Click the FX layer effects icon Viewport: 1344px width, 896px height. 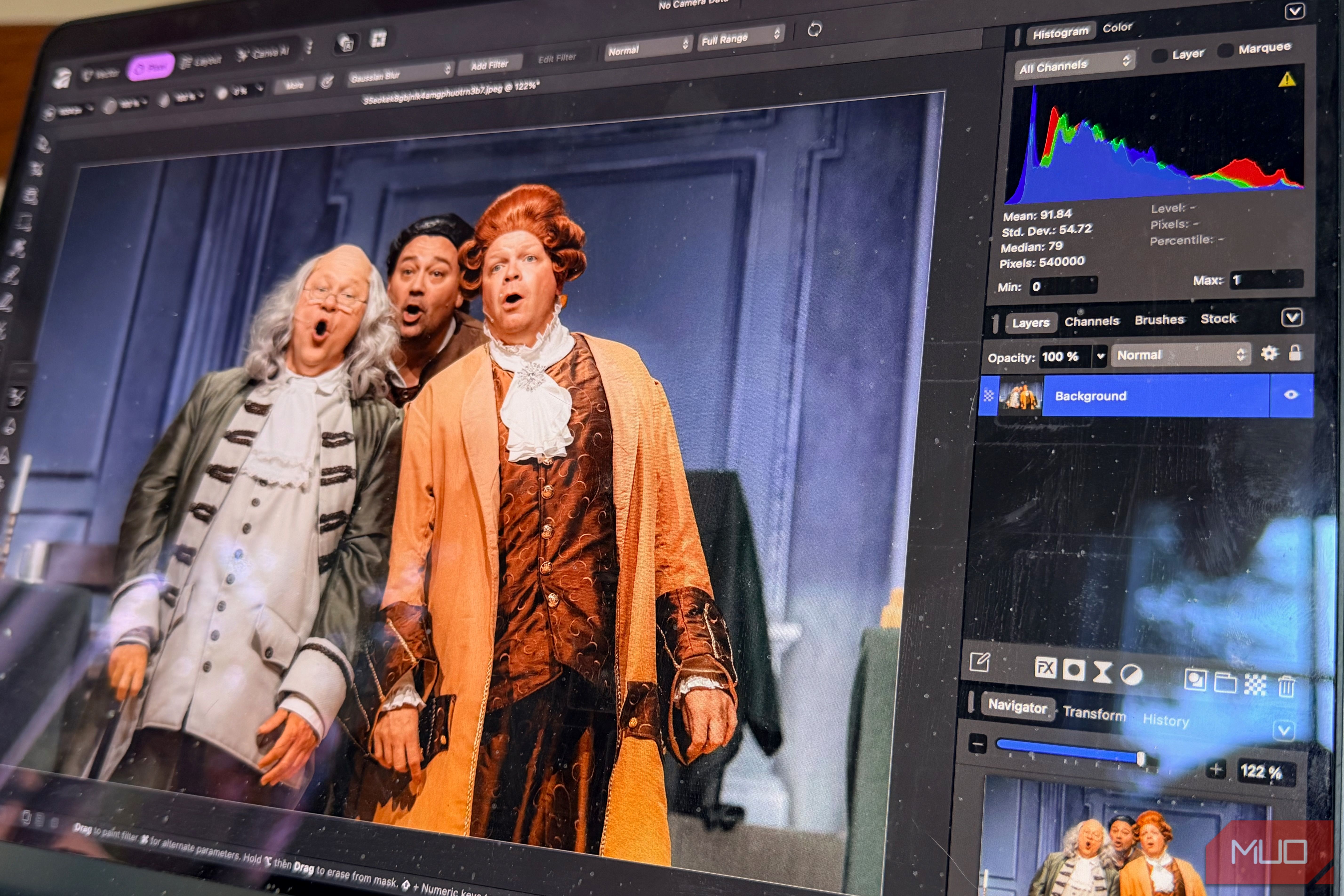pyautogui.click(x=1045, y=668)
